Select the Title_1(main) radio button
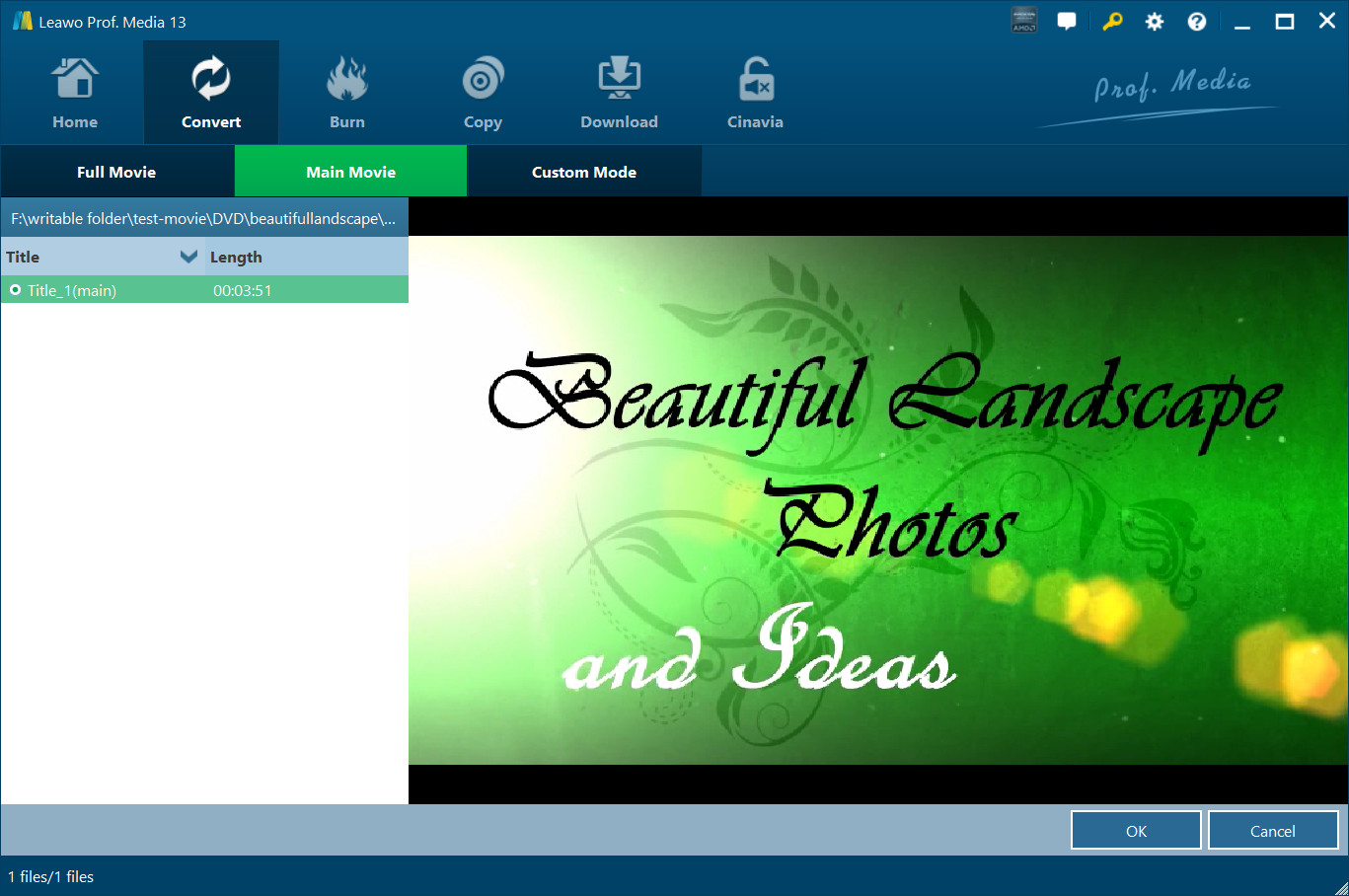The image size is (1349, 896). point(16,290)
